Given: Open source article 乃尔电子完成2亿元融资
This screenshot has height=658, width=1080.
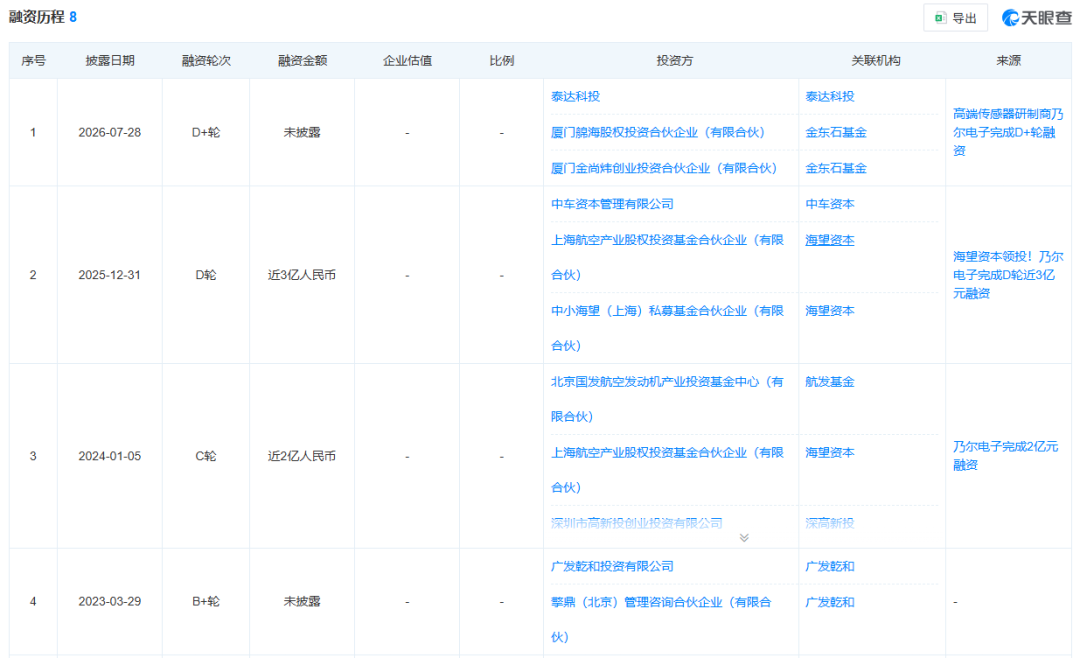Looking at the screenshot, I should (1006, 455).
